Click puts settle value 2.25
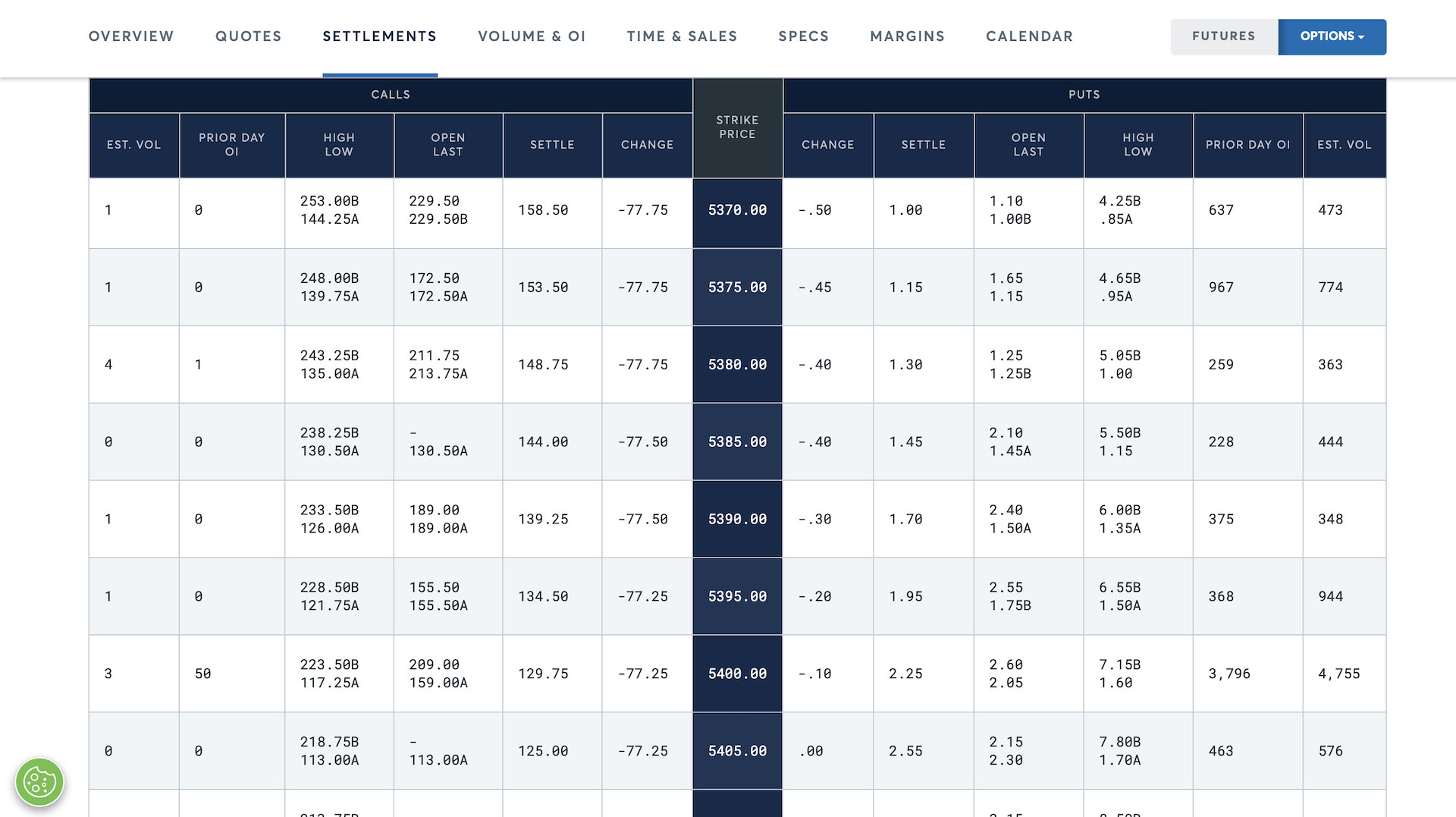This screenshot has height=817, width=1456. [x=905, y=674]
